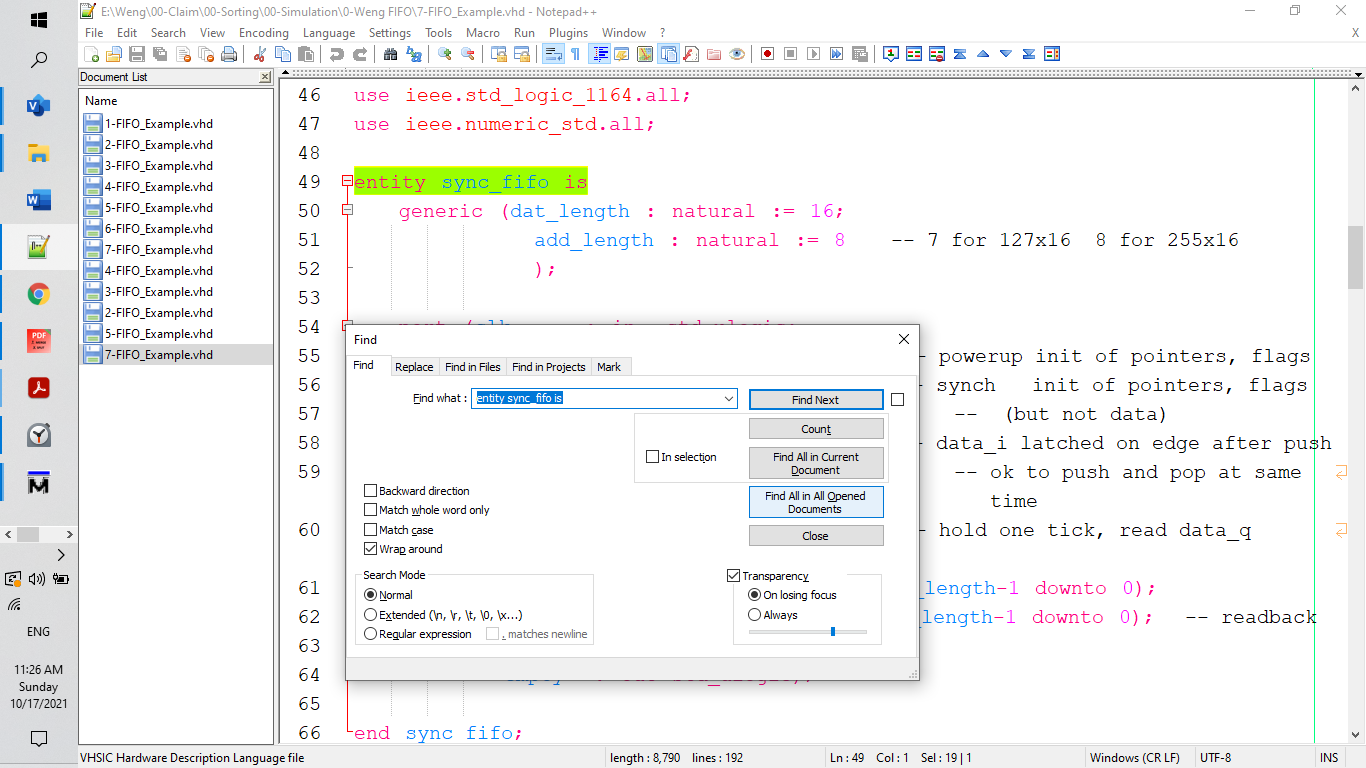Click the Open file folder icon
Image resolution: width=1366 pixels, height=768 pixels.
(114, 54)
